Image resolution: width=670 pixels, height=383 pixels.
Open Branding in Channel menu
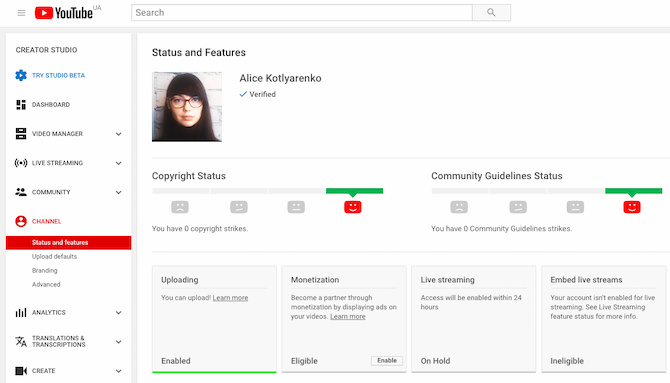point(44,271)
